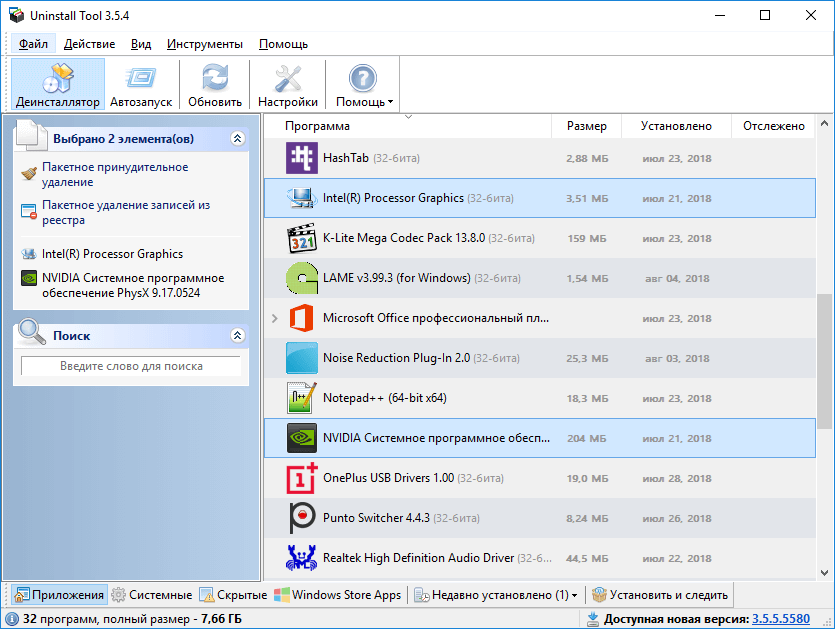Select the HashTab program icon

(x=301, y=158)
